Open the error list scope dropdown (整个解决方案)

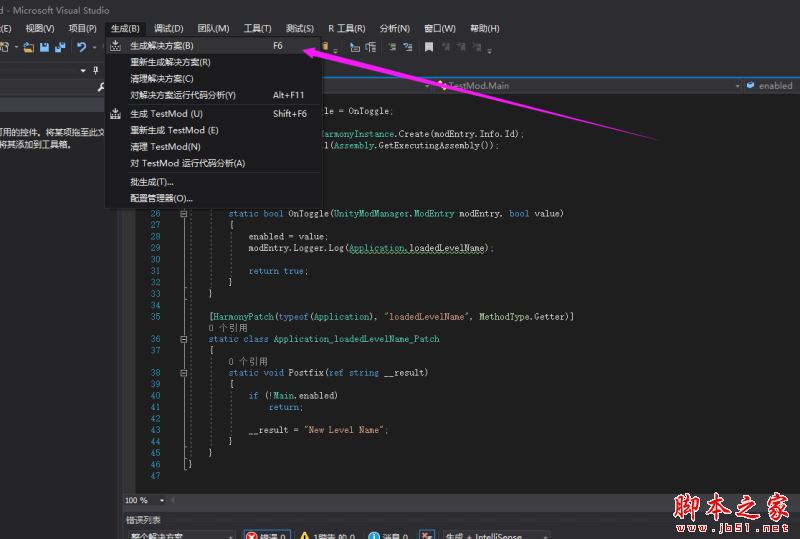click(x=182, y=535)
